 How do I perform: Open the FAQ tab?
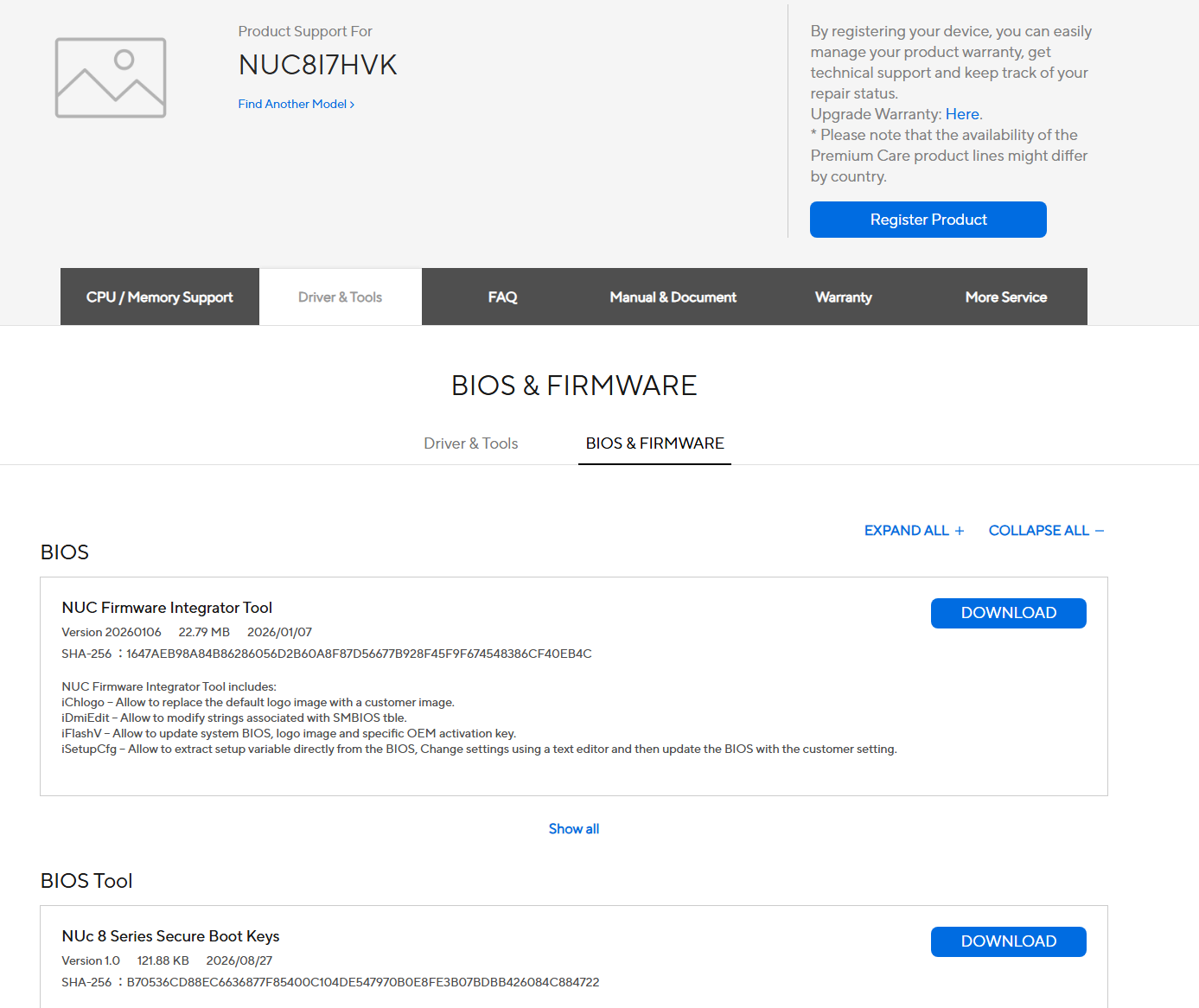click(502, 297)
